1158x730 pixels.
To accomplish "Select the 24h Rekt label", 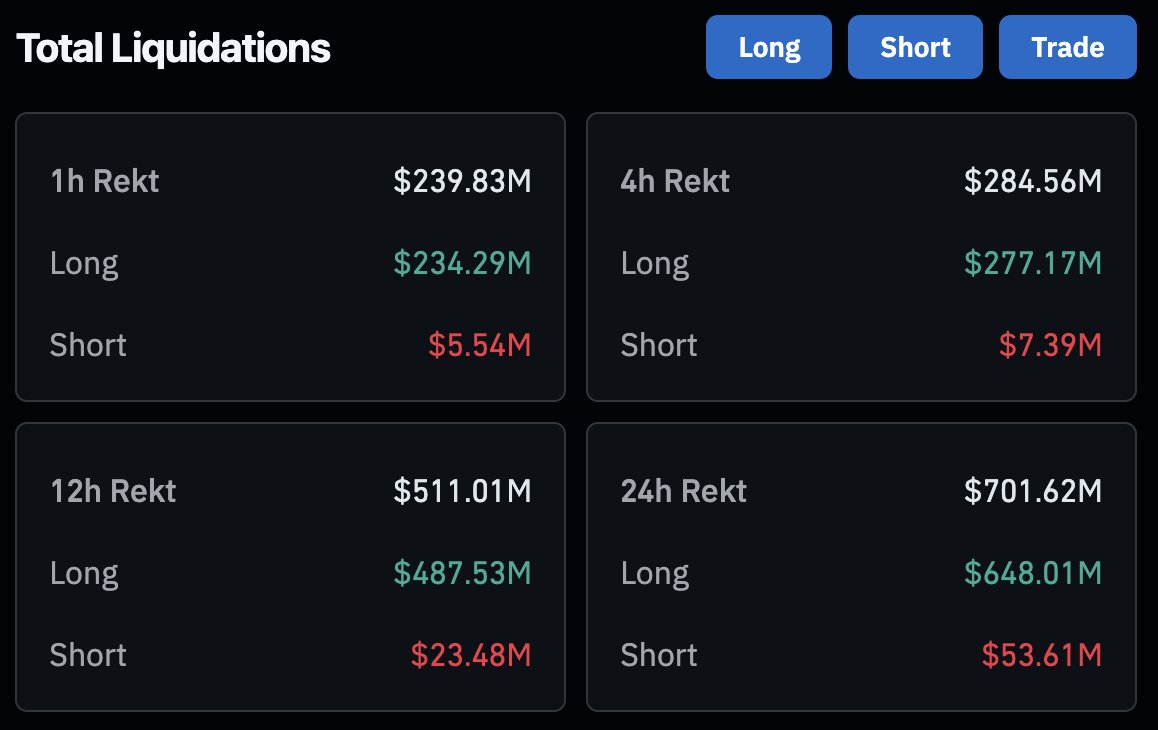I will (x=684, y=491).
